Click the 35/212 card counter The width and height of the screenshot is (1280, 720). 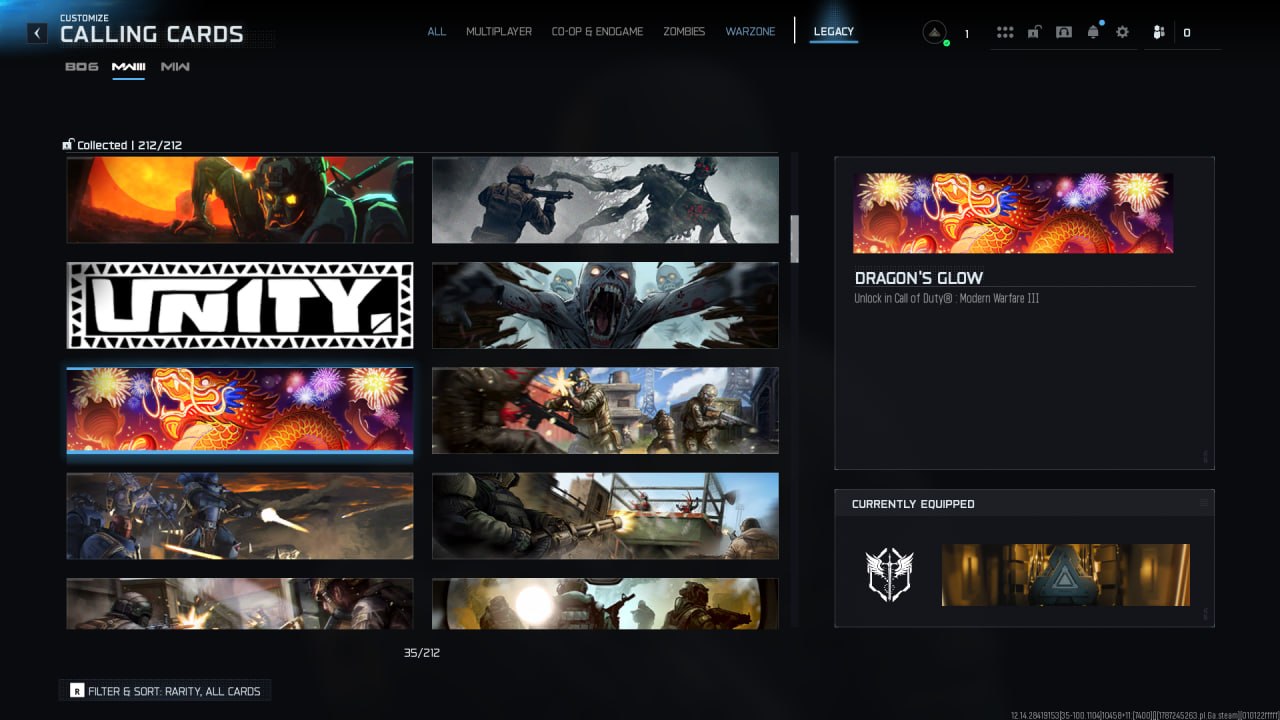click(x=422, y=653)
